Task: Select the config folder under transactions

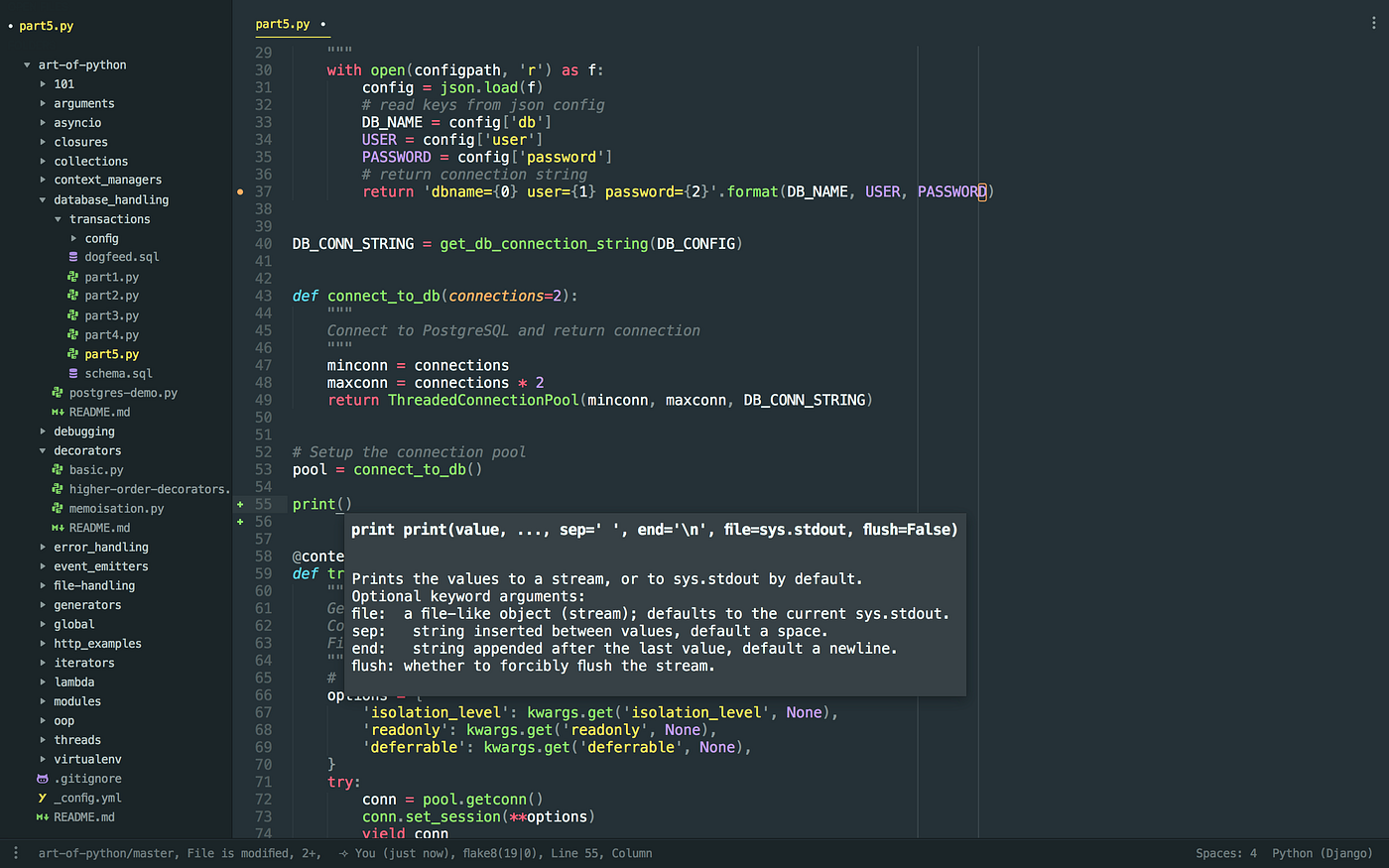Action: [101, 238]
